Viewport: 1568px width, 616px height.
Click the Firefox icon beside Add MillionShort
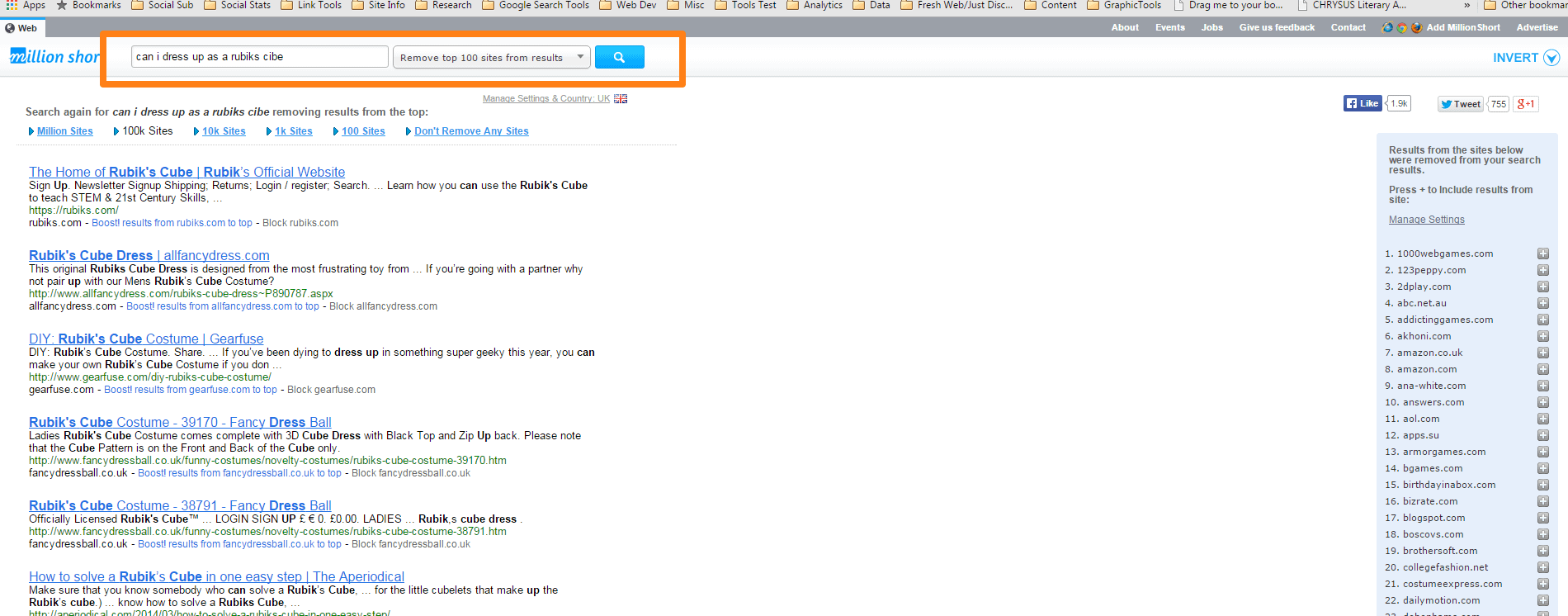[1416, 27]
